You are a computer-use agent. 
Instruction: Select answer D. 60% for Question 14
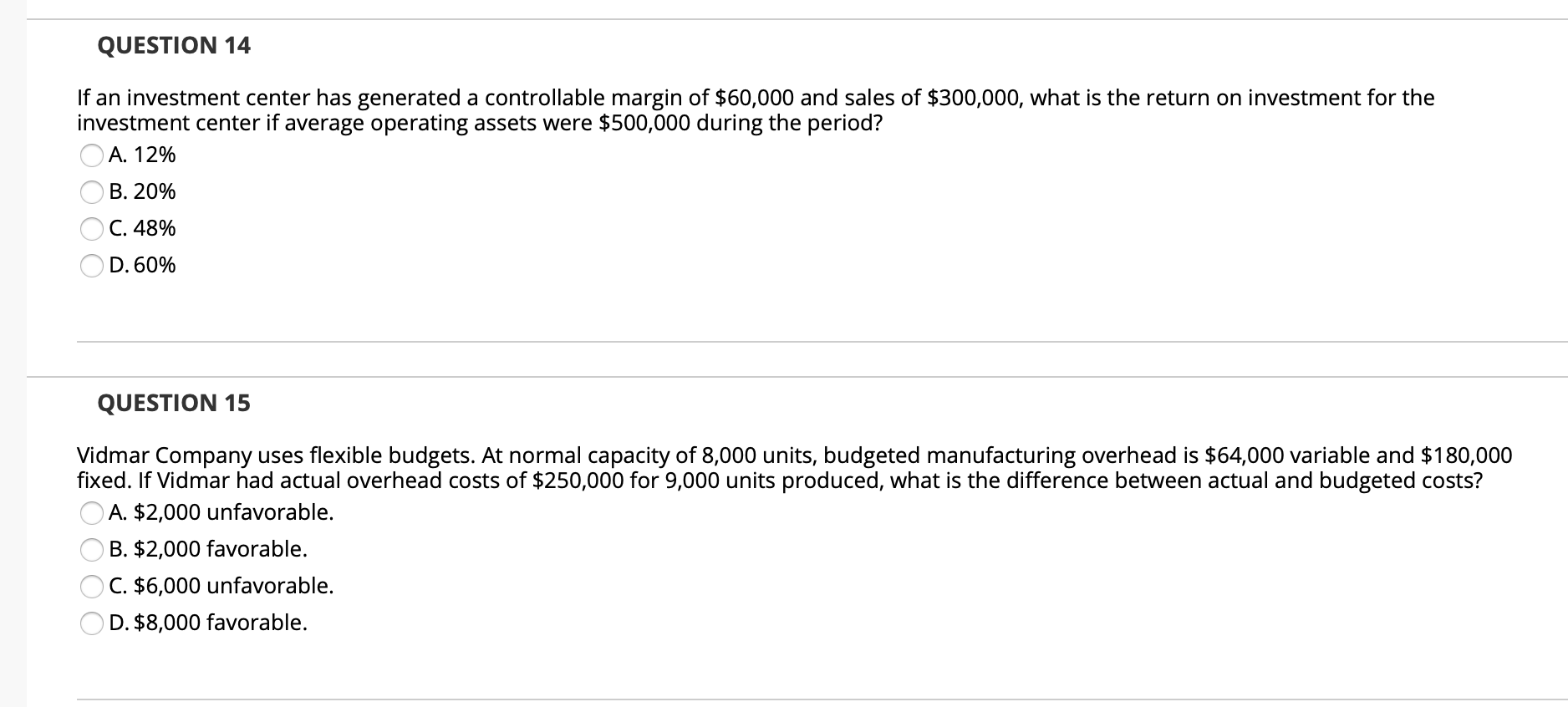(141, 265)
